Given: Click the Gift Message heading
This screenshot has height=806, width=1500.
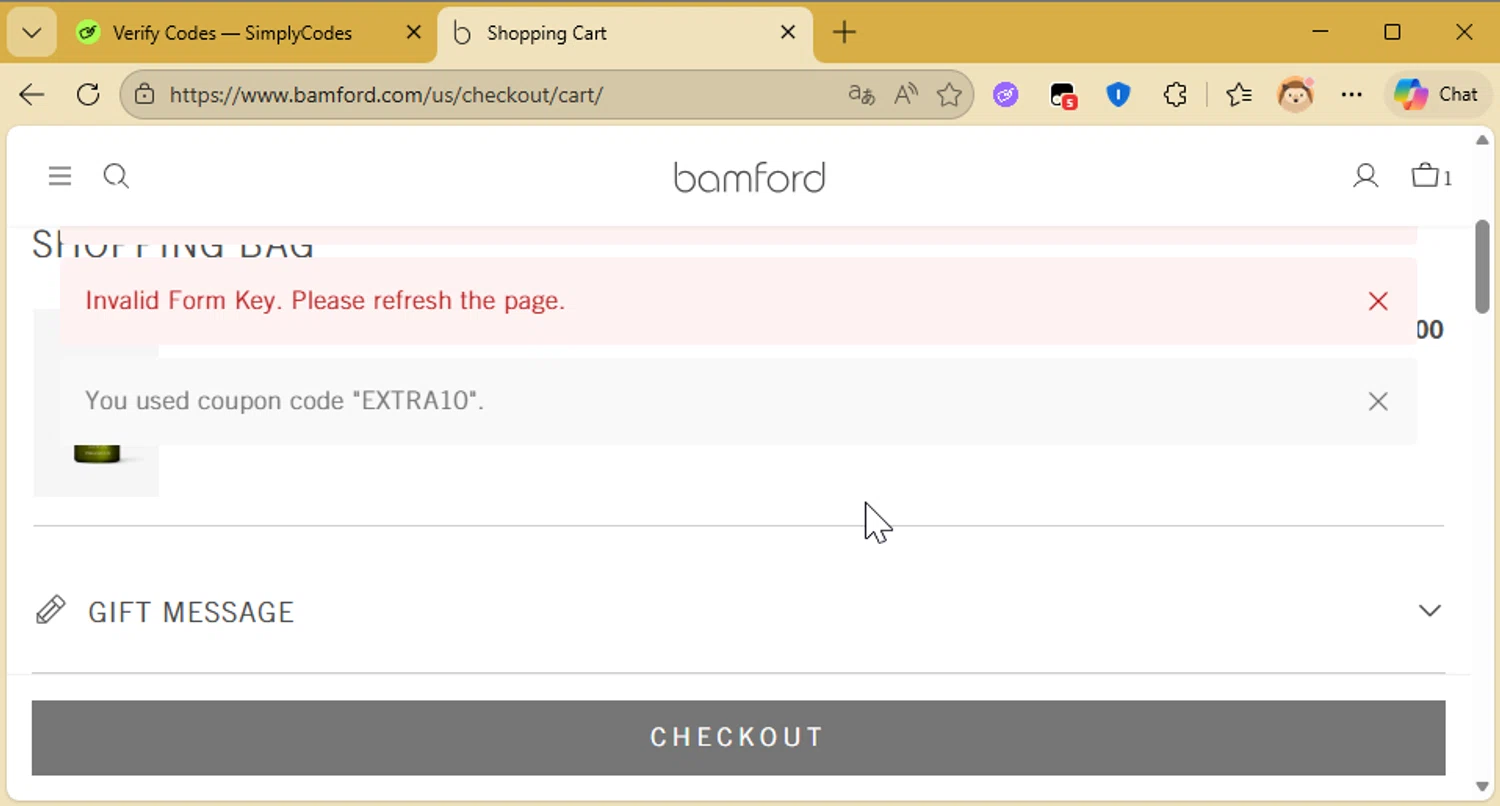Looking at the screenshot, I should tap(191, 612).
